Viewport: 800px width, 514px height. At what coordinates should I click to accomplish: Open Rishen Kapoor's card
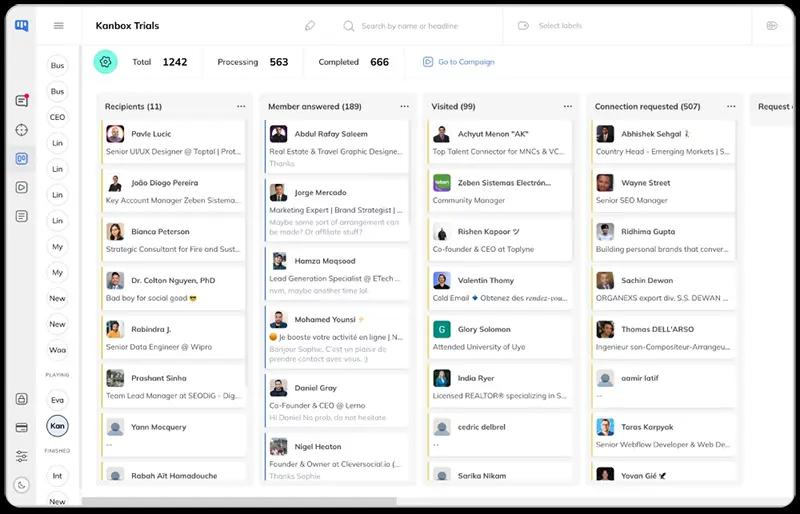(x=500, y=240)
